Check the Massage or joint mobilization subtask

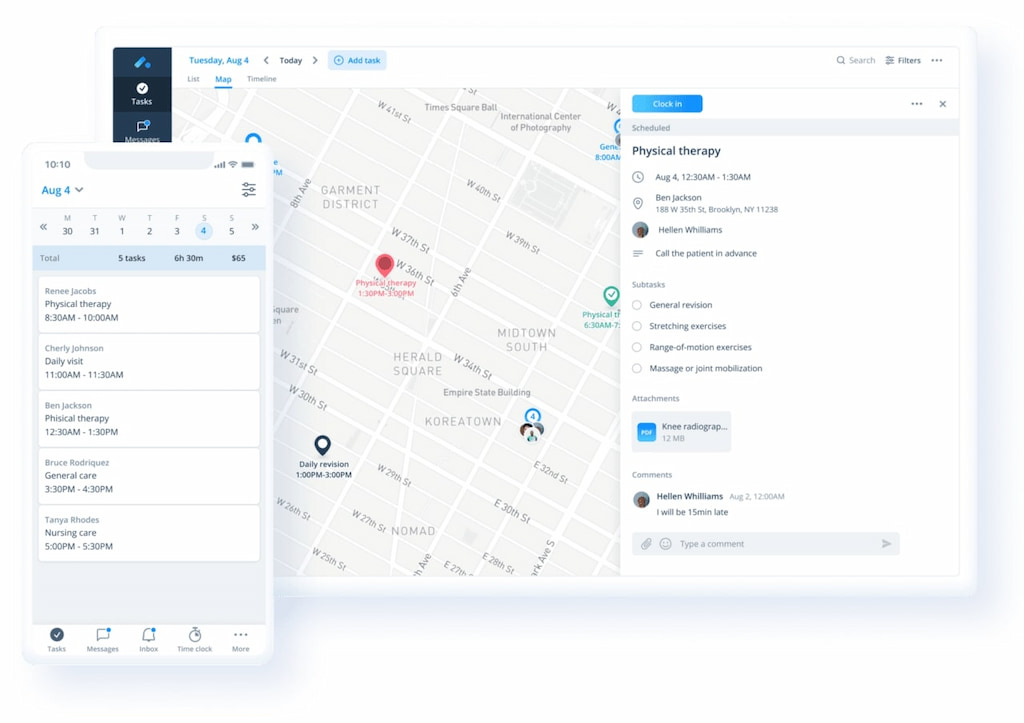pos(636,368)
